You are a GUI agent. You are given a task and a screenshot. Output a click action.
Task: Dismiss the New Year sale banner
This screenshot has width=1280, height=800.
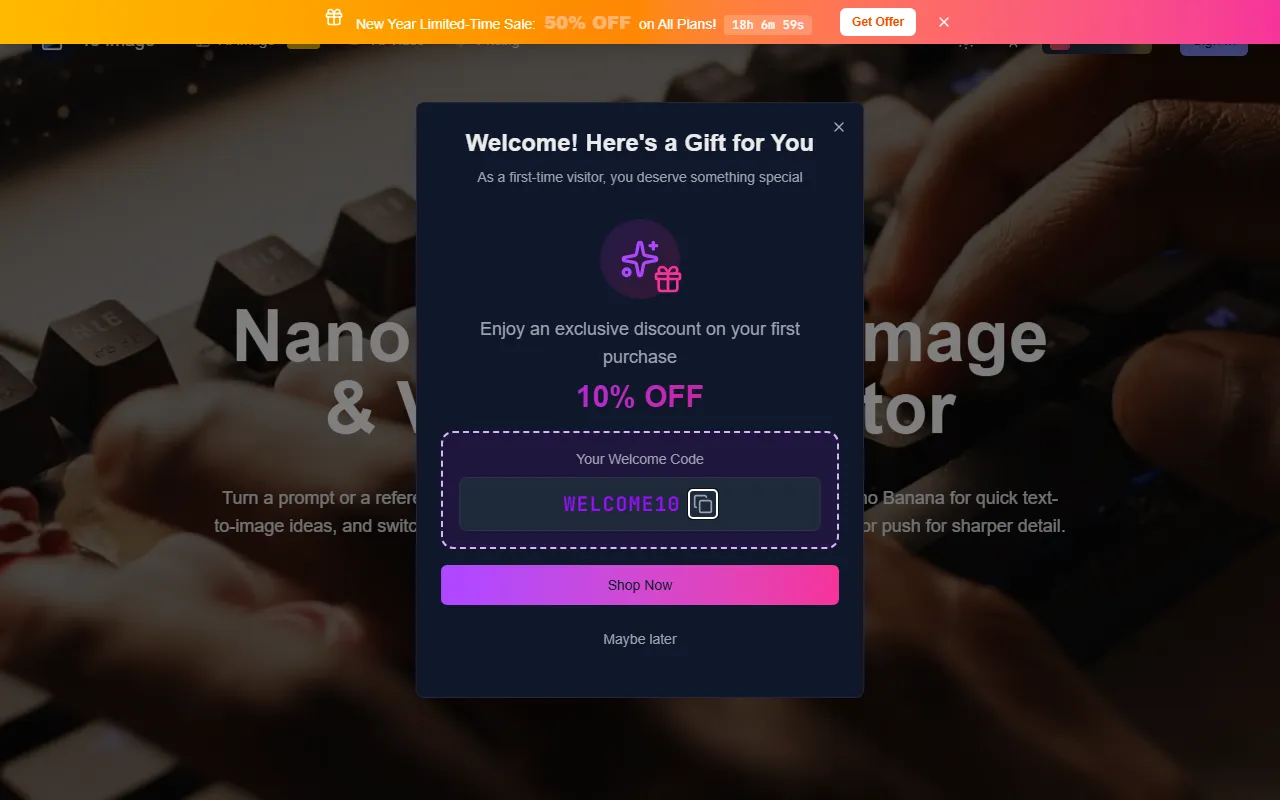944,22
